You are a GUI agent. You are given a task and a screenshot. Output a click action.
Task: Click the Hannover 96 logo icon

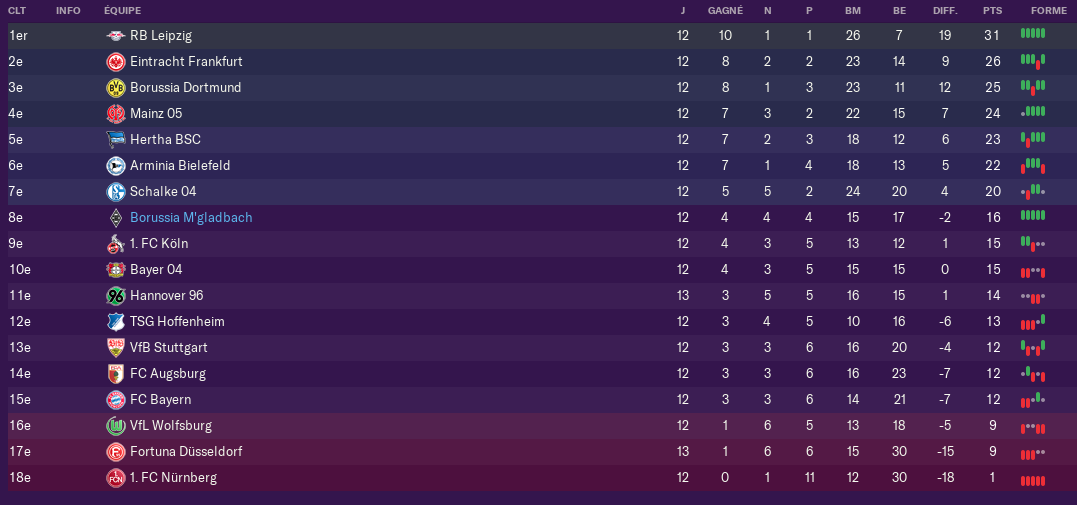tap(115, 296)
